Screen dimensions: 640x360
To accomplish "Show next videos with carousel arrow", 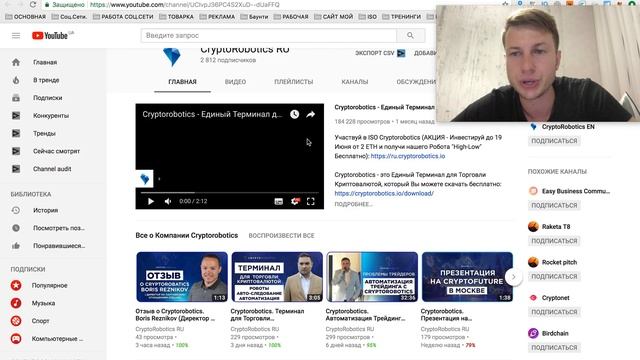I will (513, 277).
